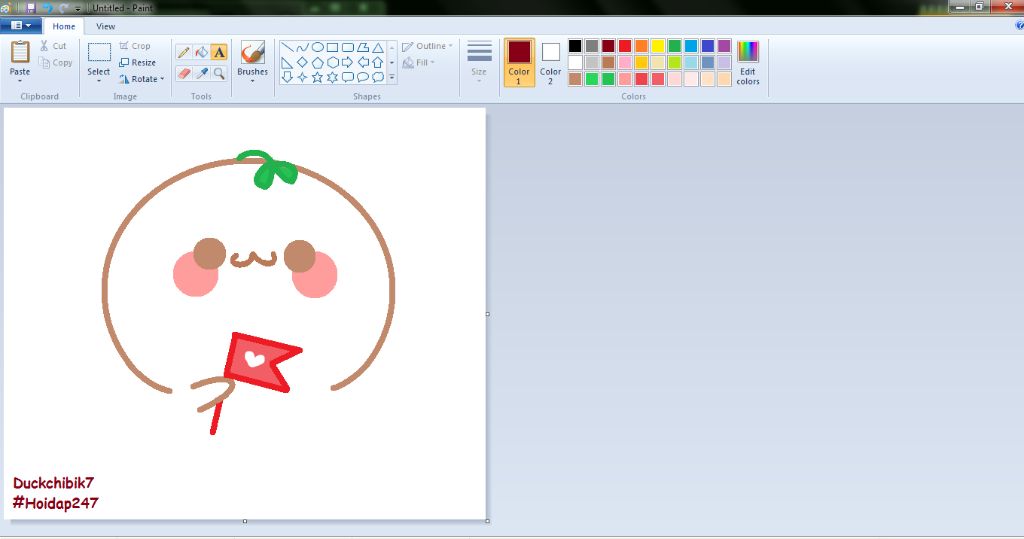Click the Crop button

(135, 46)
